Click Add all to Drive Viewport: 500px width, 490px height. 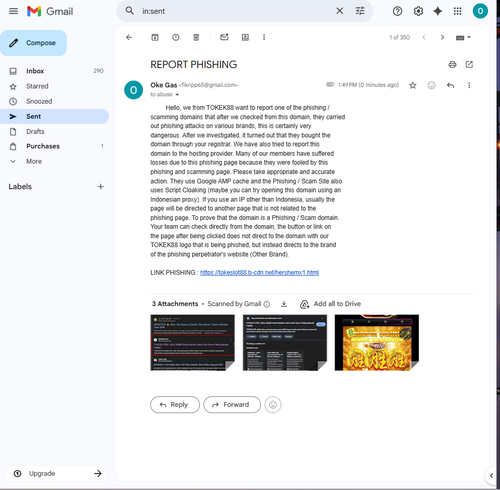point(330,304)
